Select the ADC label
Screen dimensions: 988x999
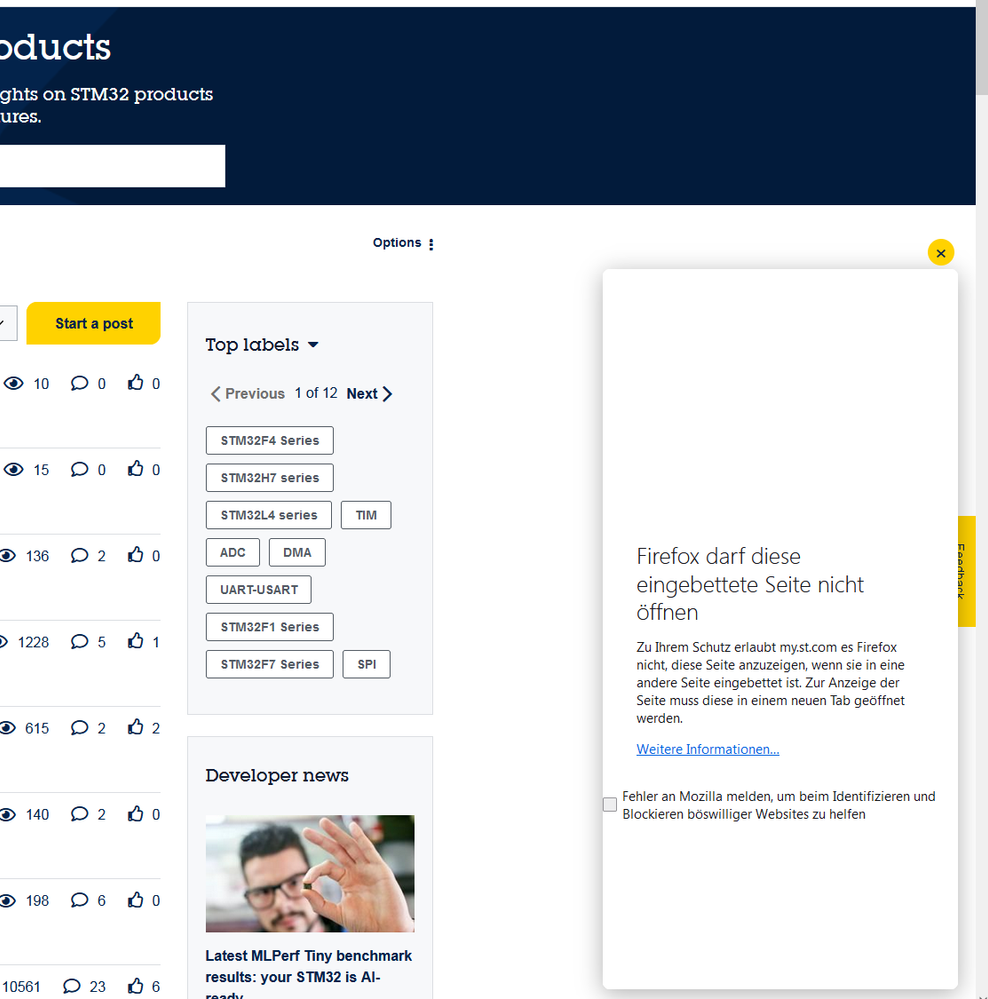pyautogui.click(x=233, y=552)
